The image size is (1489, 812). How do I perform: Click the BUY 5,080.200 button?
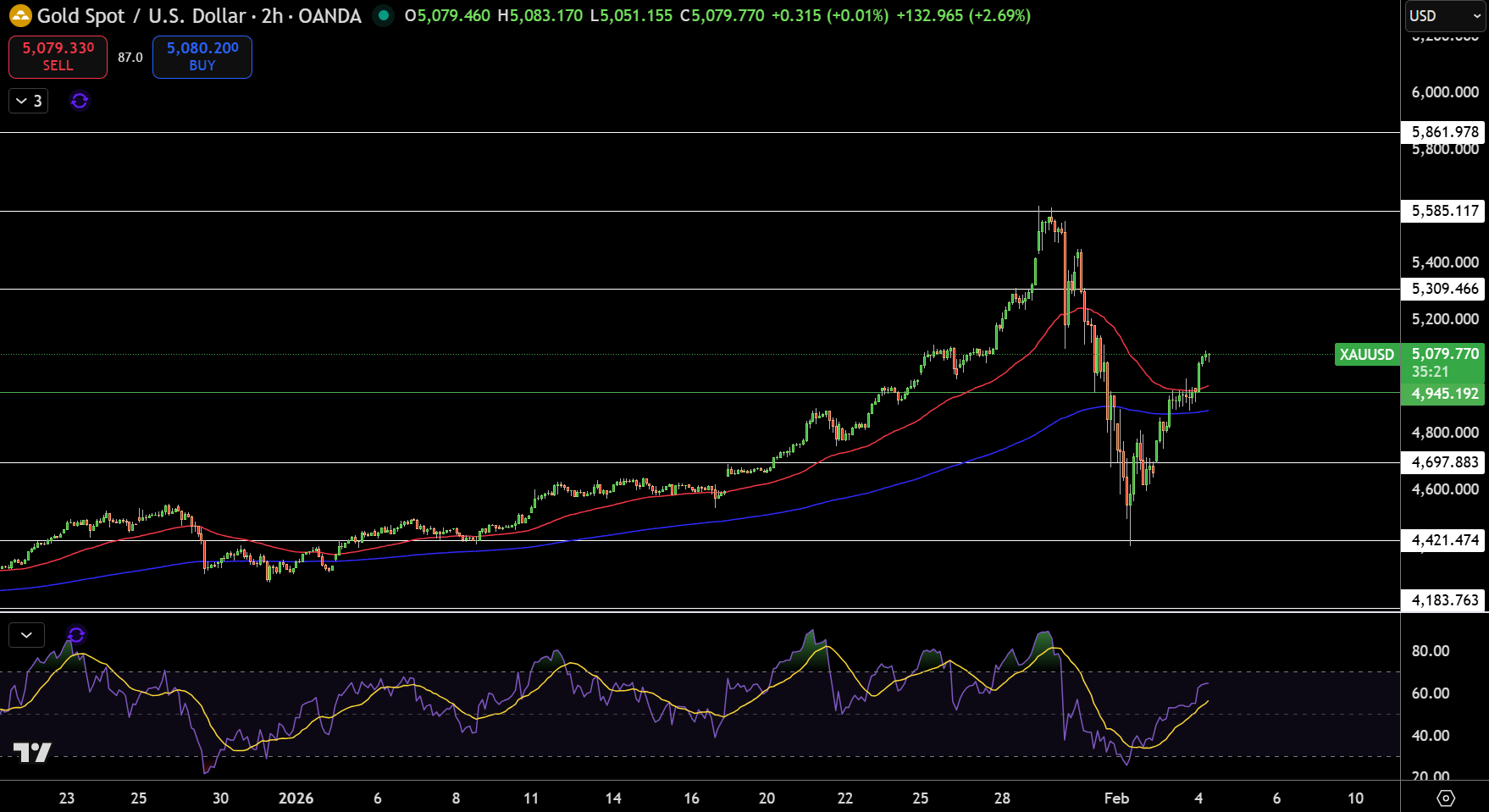202,57
